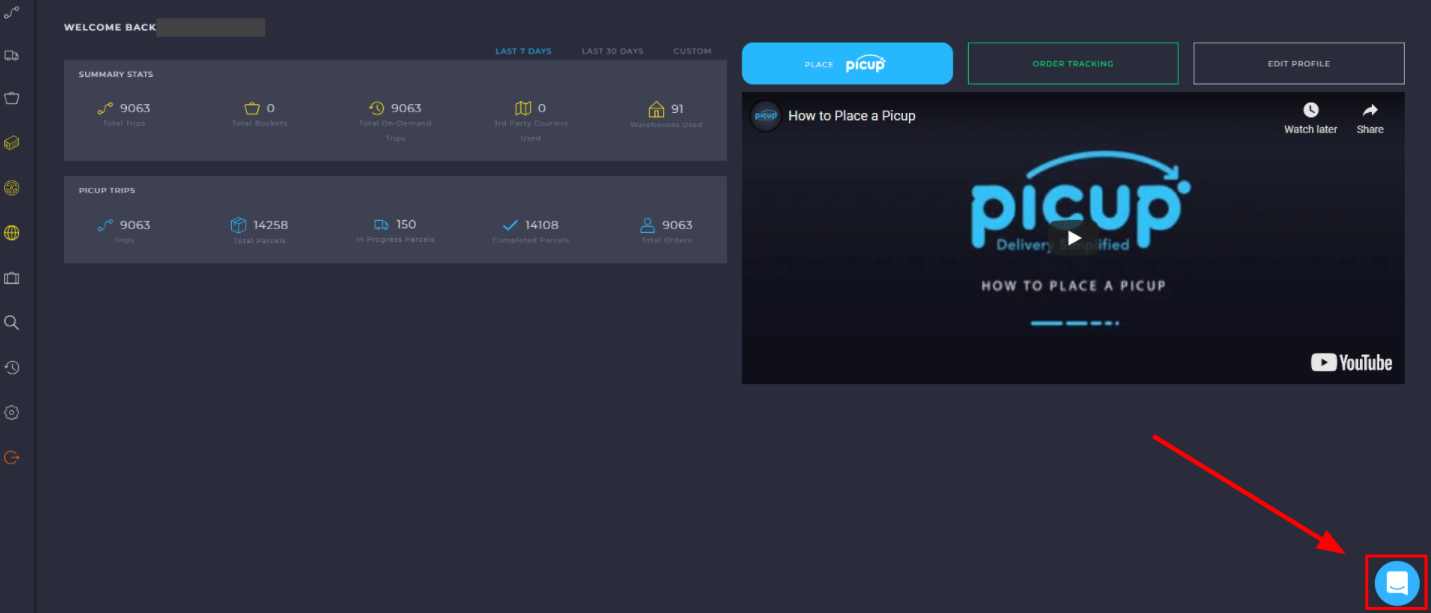Click the 14258 Total Parcels value
The image size is (1431, 613).
(270, 225)
